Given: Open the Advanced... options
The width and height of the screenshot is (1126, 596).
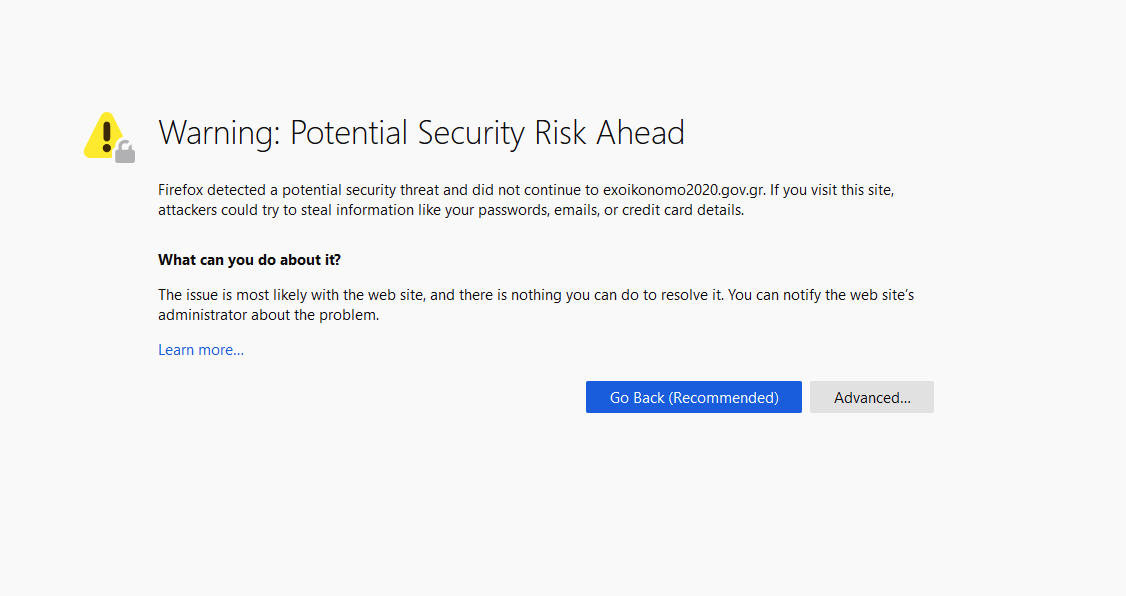Looking at the screenshot, I should click(872, 397).
